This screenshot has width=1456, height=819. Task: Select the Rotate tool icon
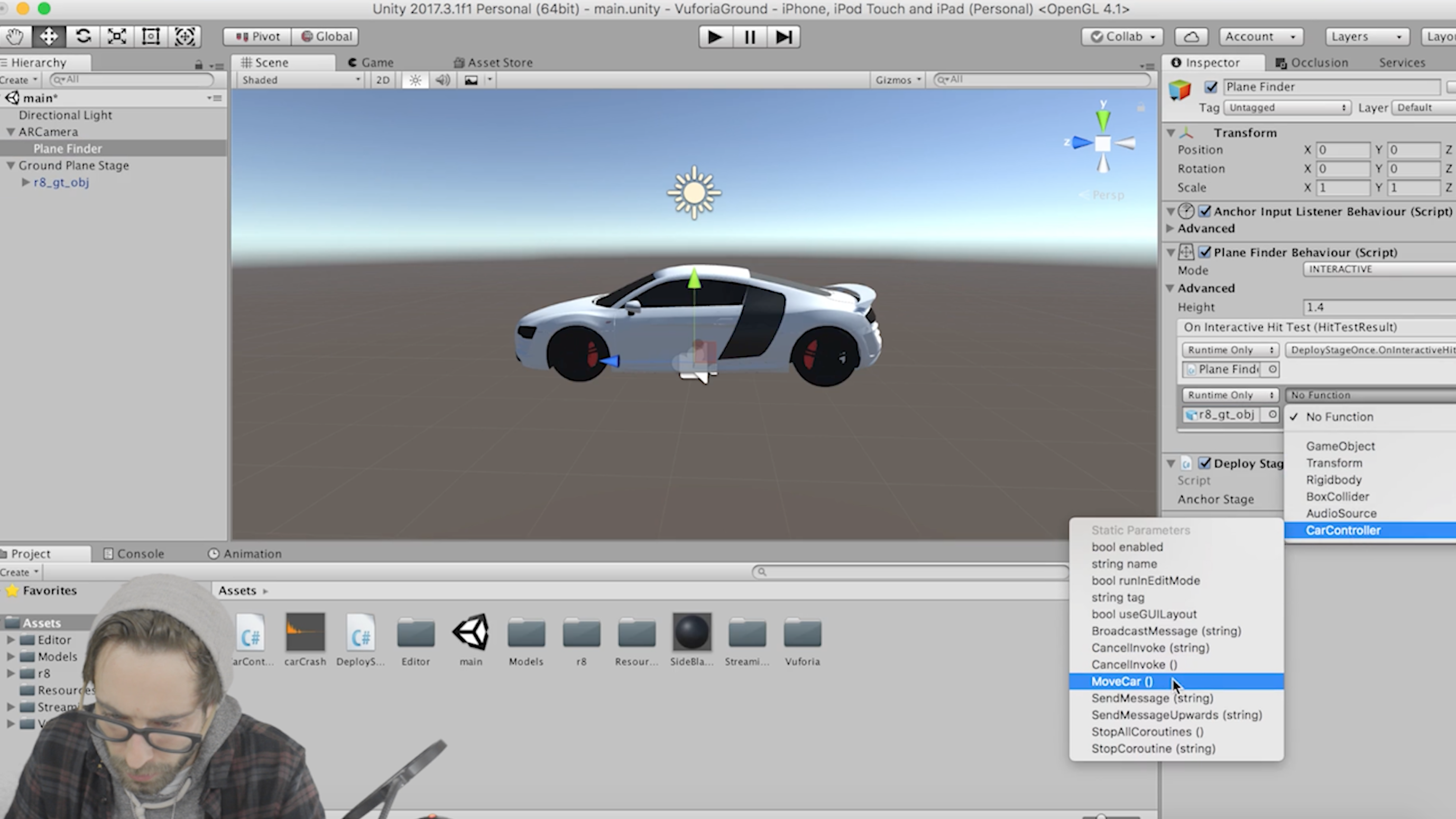[x=83, y=36]
